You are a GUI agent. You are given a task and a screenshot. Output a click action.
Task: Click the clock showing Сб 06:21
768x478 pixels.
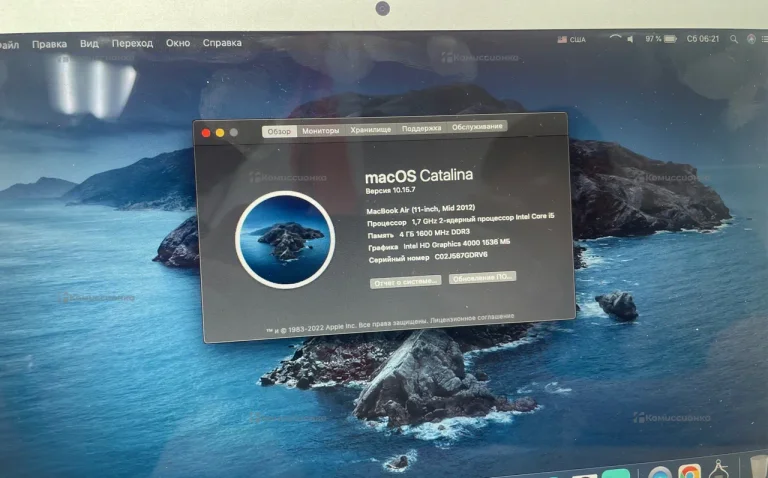pos(702,39)
